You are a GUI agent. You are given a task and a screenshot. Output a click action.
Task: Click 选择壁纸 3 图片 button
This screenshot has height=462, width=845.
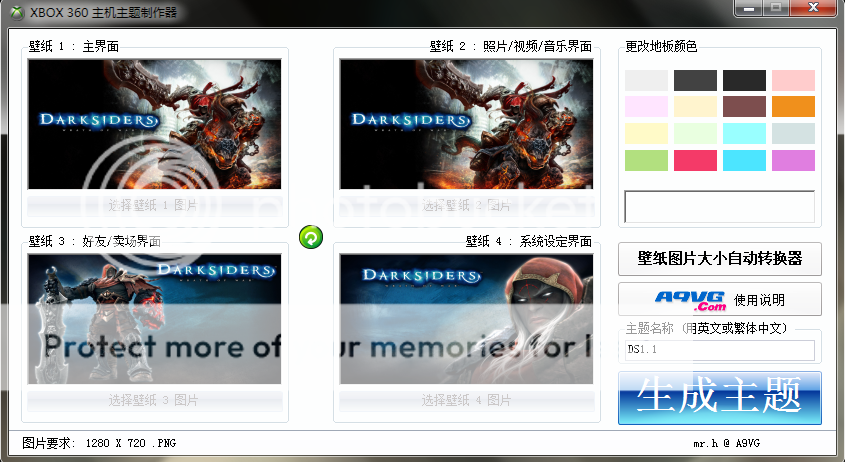pos(153,400)
